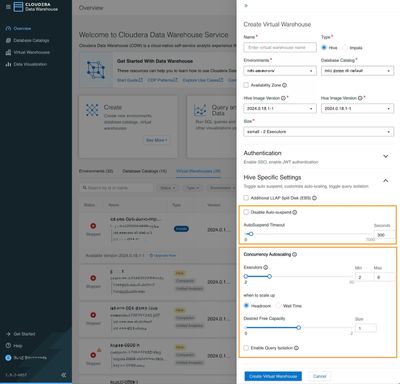This screenshot has height=384, width=400.
Task: Open the Size dropdown showing xsmall
Action: [x=319, y=132]
